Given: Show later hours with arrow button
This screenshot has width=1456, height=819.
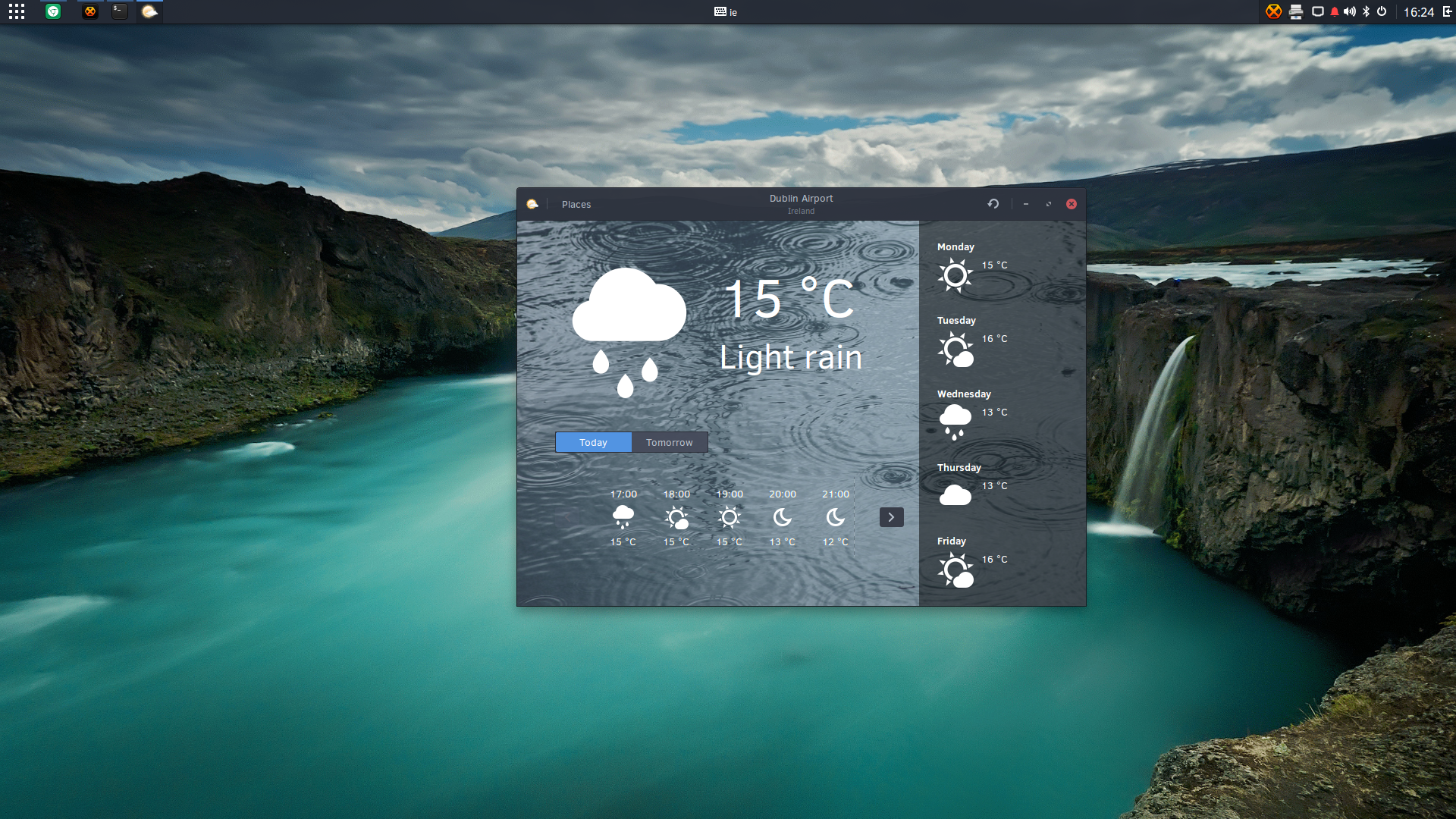Looking at the screenshot, I should [x=892, y=517].
